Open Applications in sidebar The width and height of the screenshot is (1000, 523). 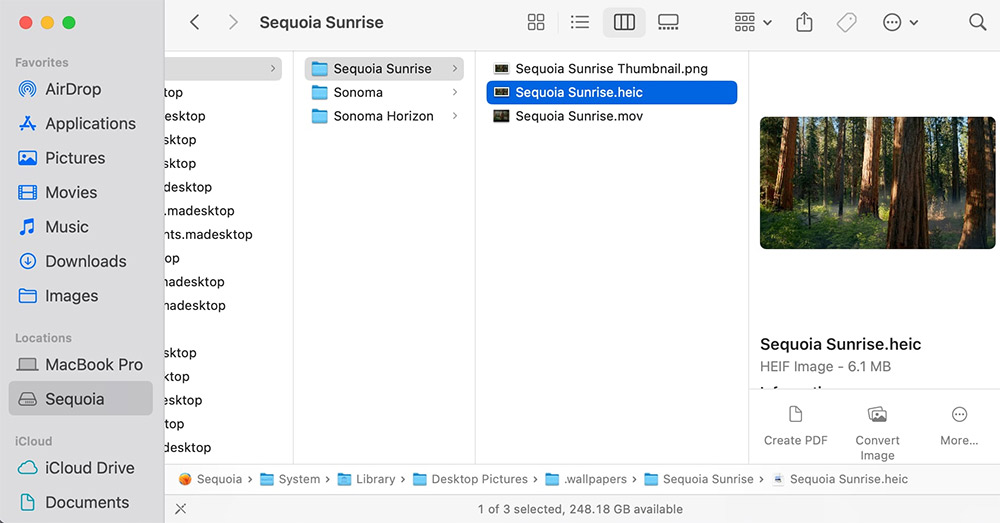[81, 124]
